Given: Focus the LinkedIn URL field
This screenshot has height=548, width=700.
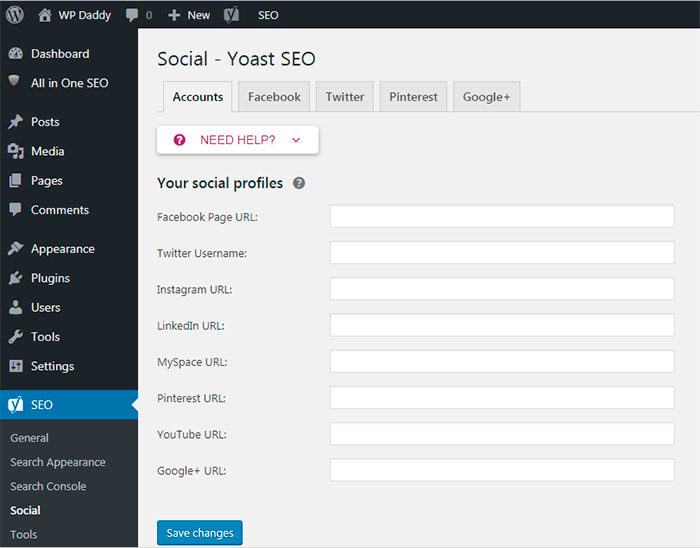Looking at the screenshot, I should 502,325.
